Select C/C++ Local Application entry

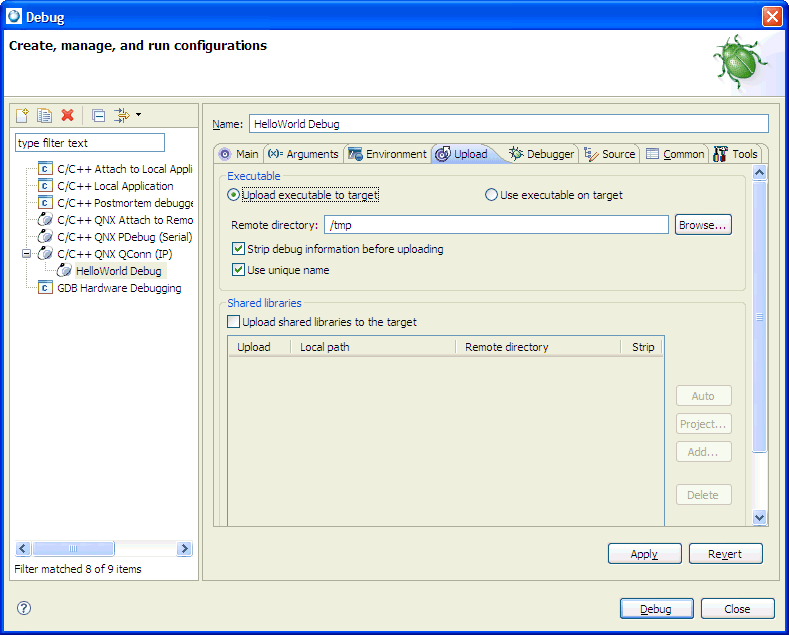115,186
